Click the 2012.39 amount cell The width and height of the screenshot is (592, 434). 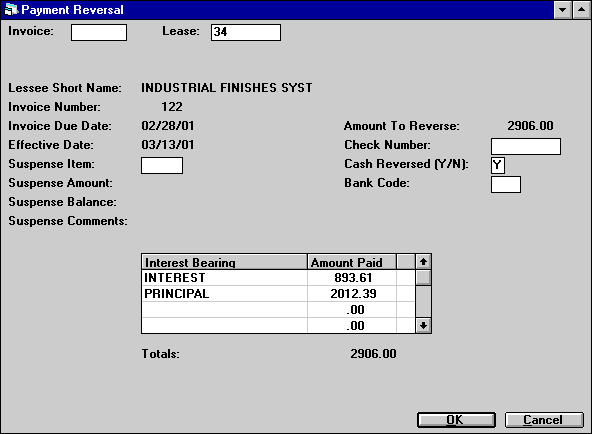coord(352,294)
